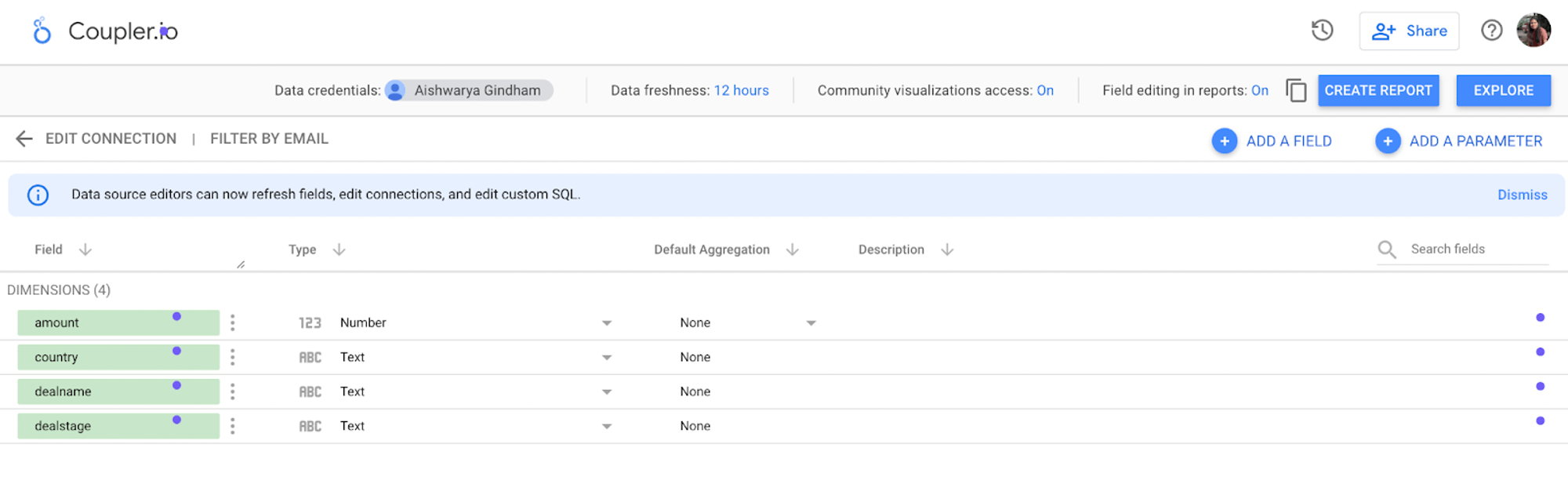Open the three-dot menu for country
The height and width of the screenshot is (477, 1568).
(x=232, y=357)
